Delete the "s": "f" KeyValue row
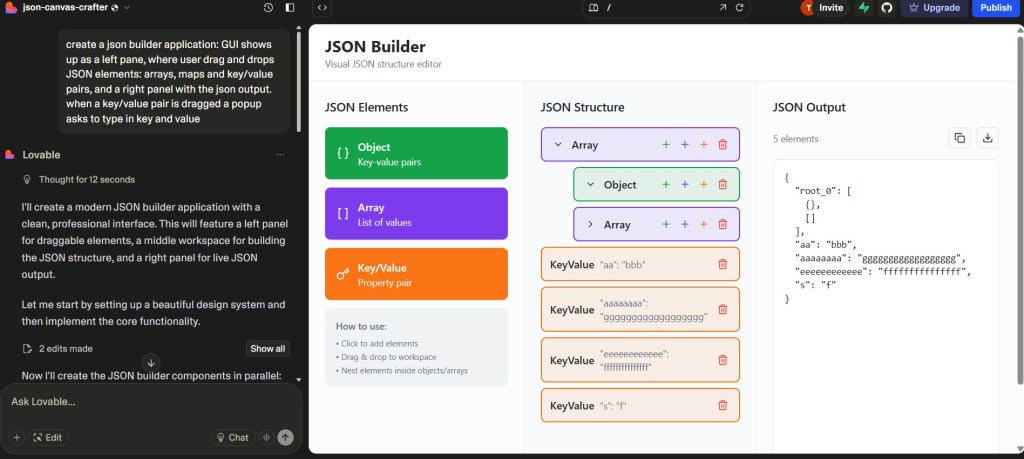The image size is (1024, 459). tap(722, 405)
